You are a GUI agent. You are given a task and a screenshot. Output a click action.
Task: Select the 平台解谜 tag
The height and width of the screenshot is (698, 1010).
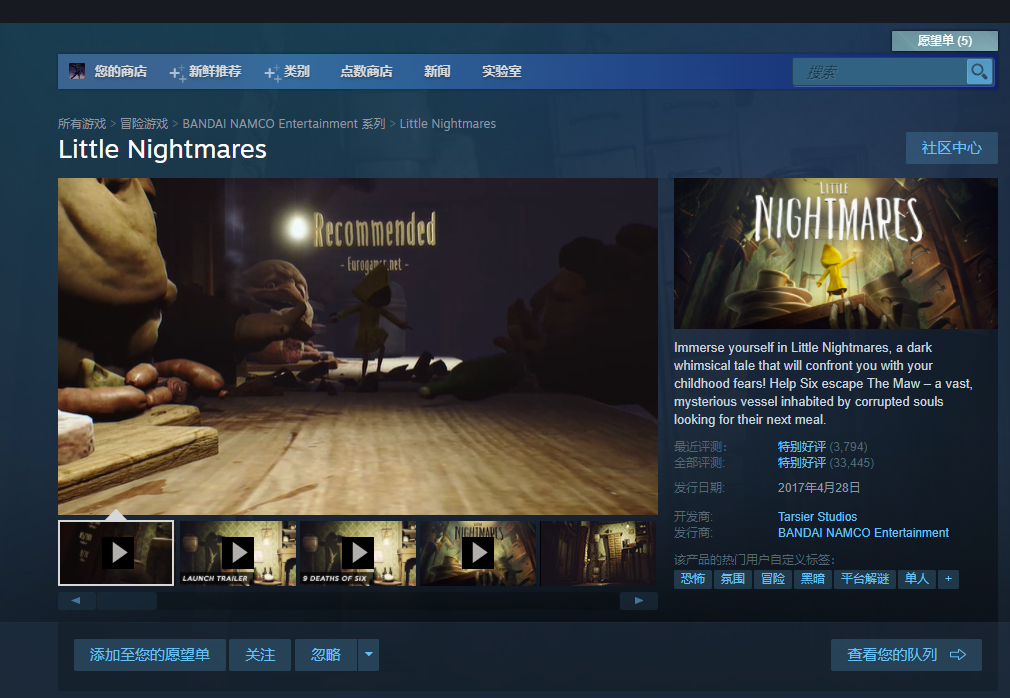pyautogui.click(x=865, y=579)
